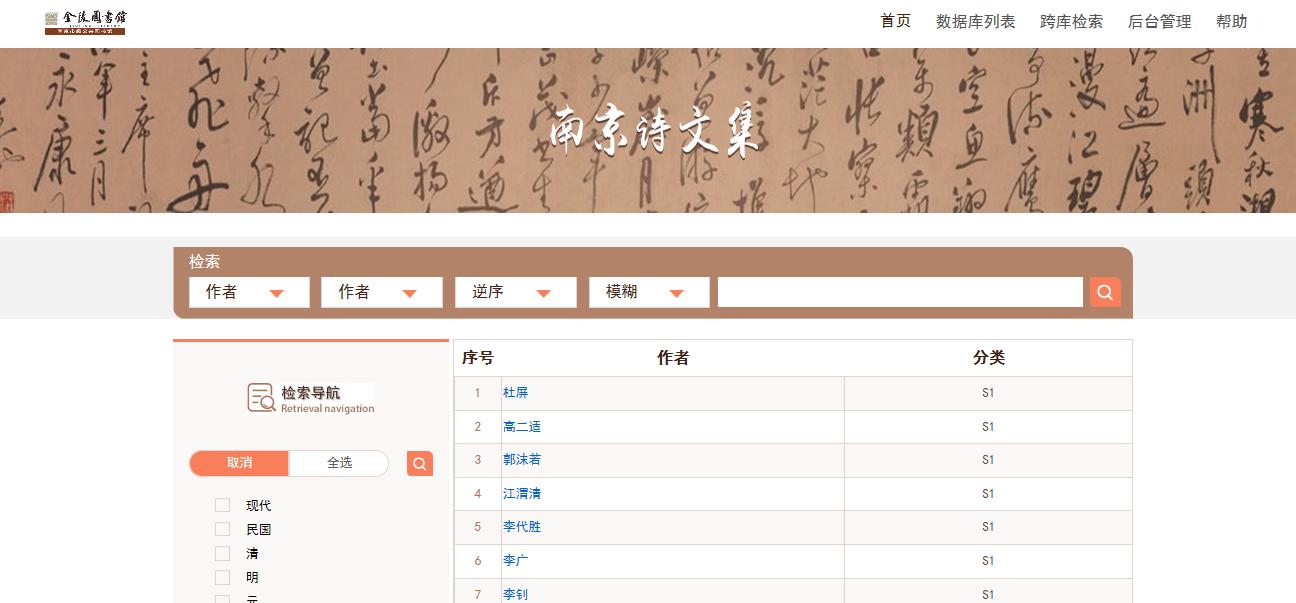Expand the 模糊 match mode dropdown

[649, 292]
